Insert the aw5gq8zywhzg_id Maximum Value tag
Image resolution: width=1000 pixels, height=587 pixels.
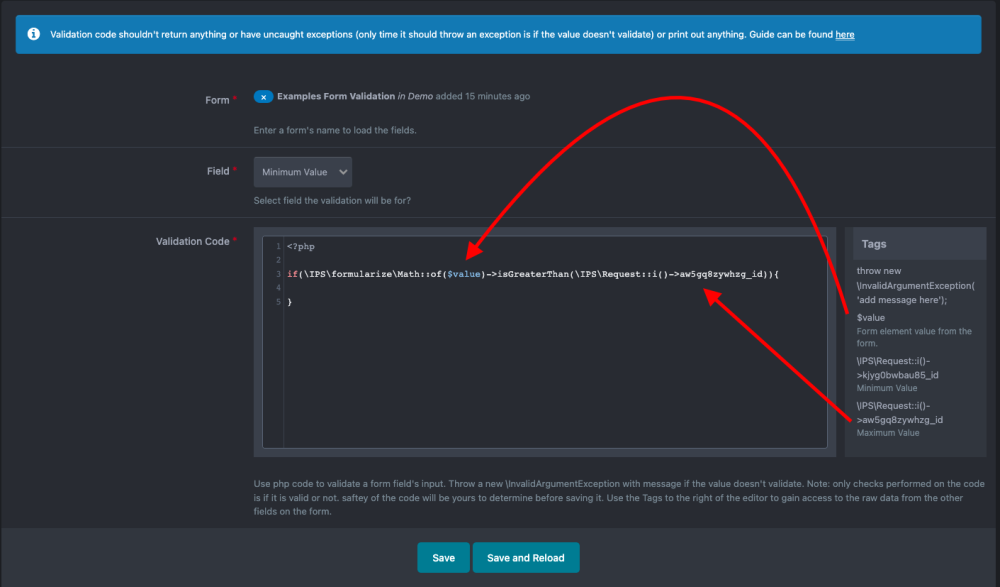click(x=899, y=414)
